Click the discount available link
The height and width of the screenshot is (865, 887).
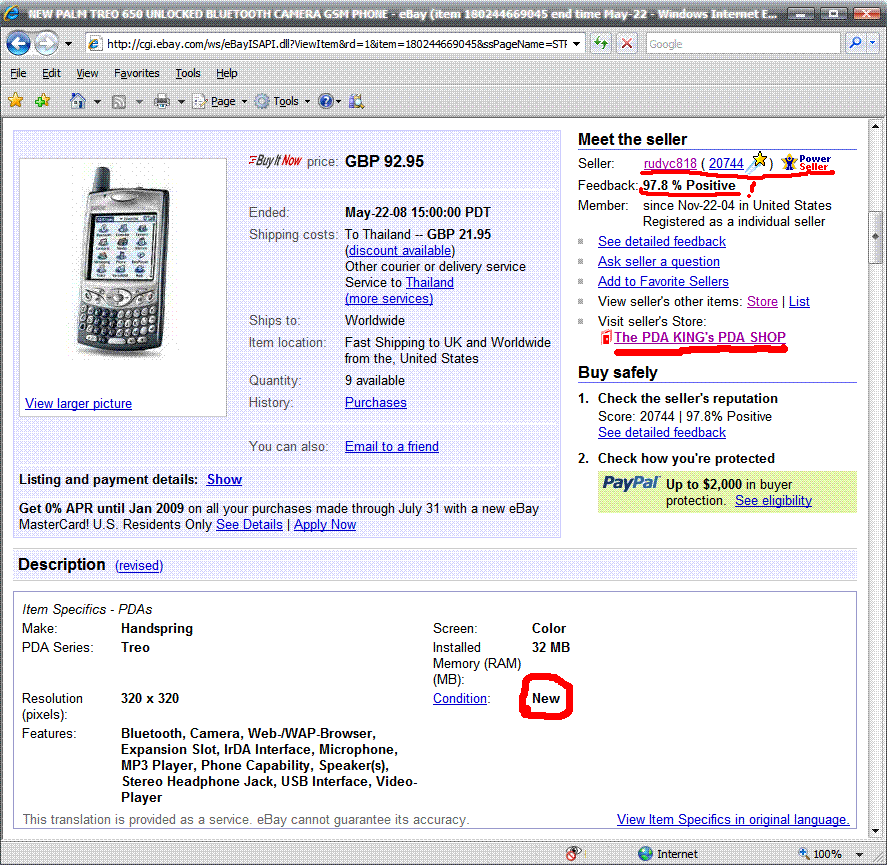(400, 251)
